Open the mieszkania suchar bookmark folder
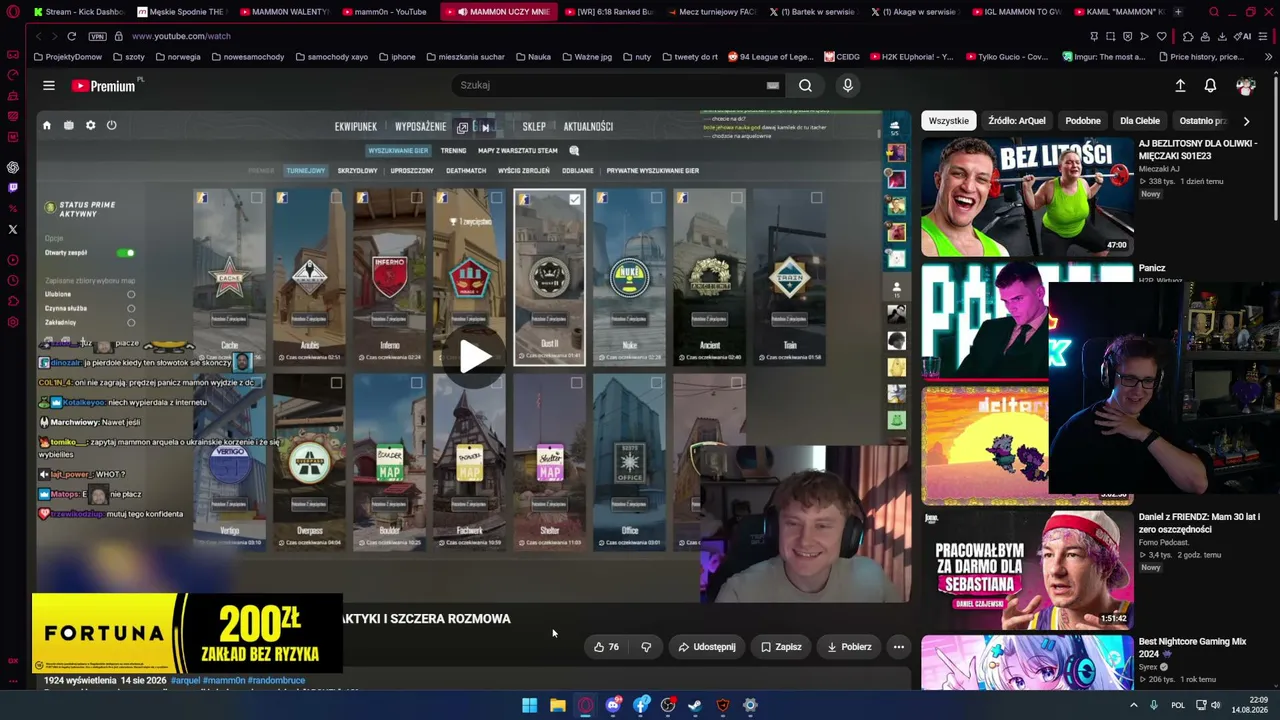Screen dimensions: 1280x720 (465, 57)
